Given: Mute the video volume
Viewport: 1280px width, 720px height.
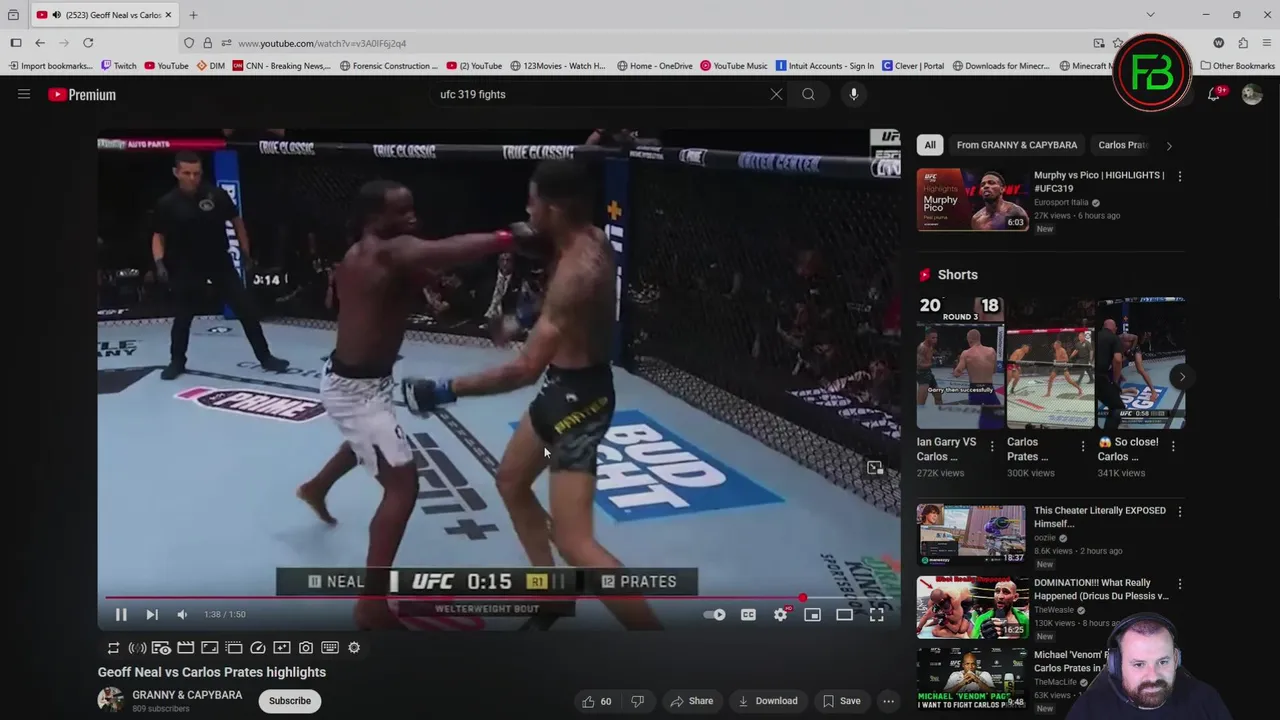Looking at the screenshot, I should pyautogui.click(x=182, y=615).
